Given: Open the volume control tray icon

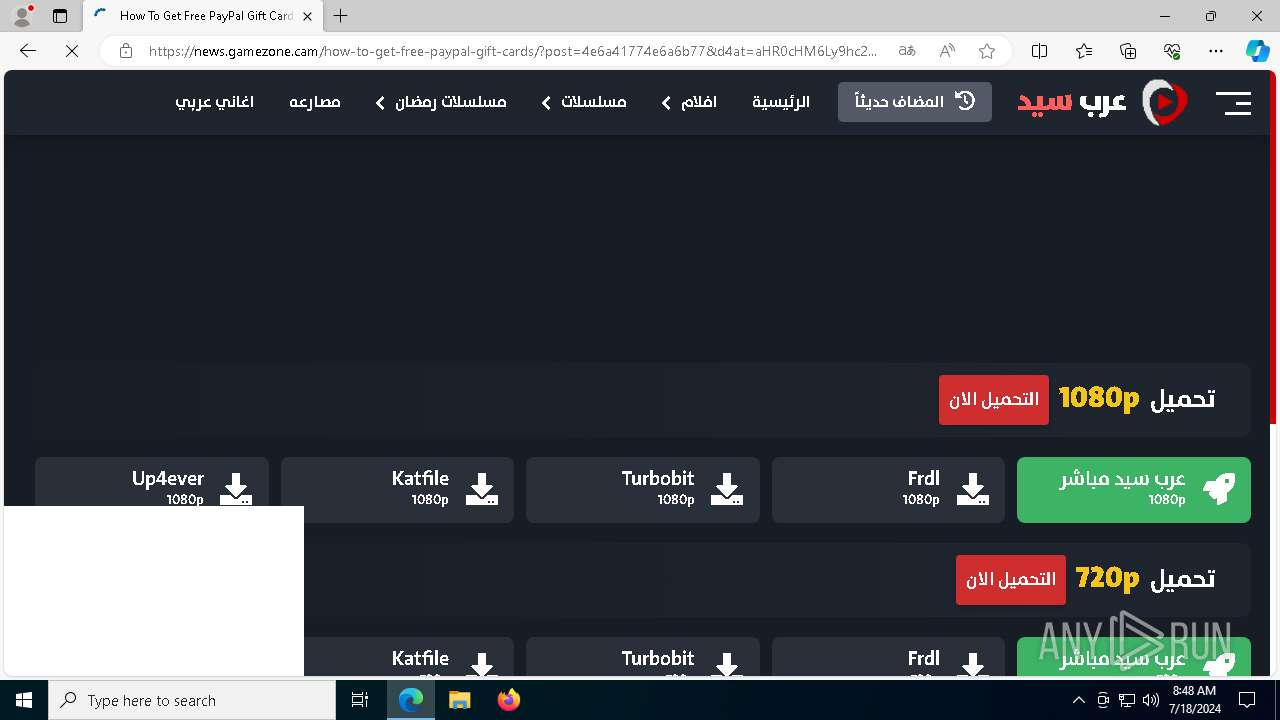Looking at the screenshot, I should tap(1150, 700).
